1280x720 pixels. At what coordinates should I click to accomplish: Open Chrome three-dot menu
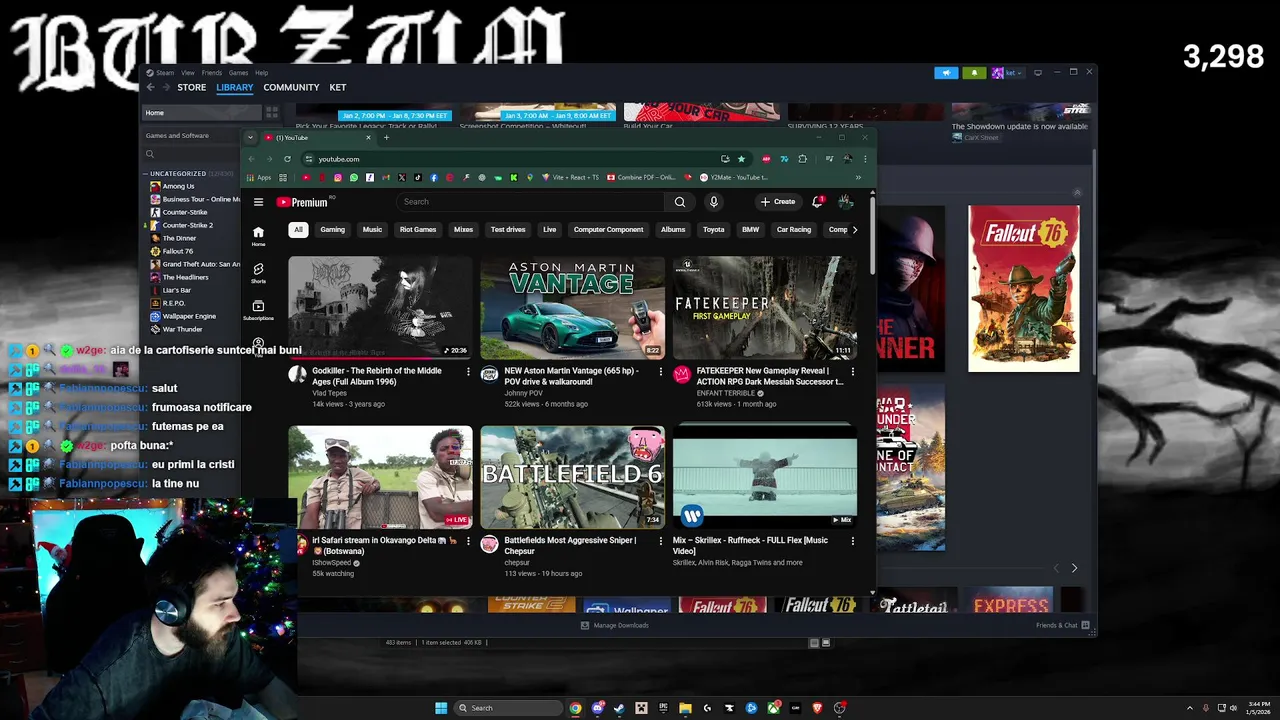865,159
